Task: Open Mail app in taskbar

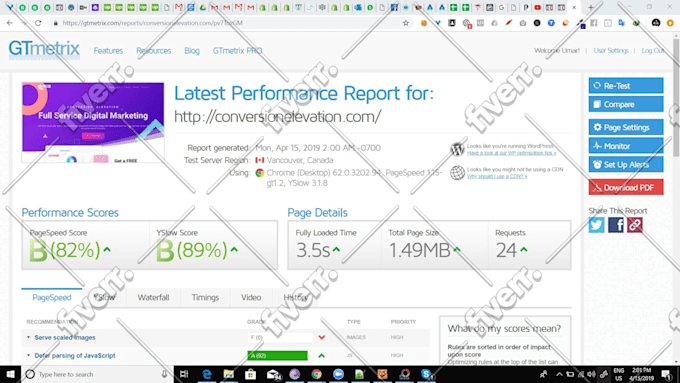Action: point(273,374)
